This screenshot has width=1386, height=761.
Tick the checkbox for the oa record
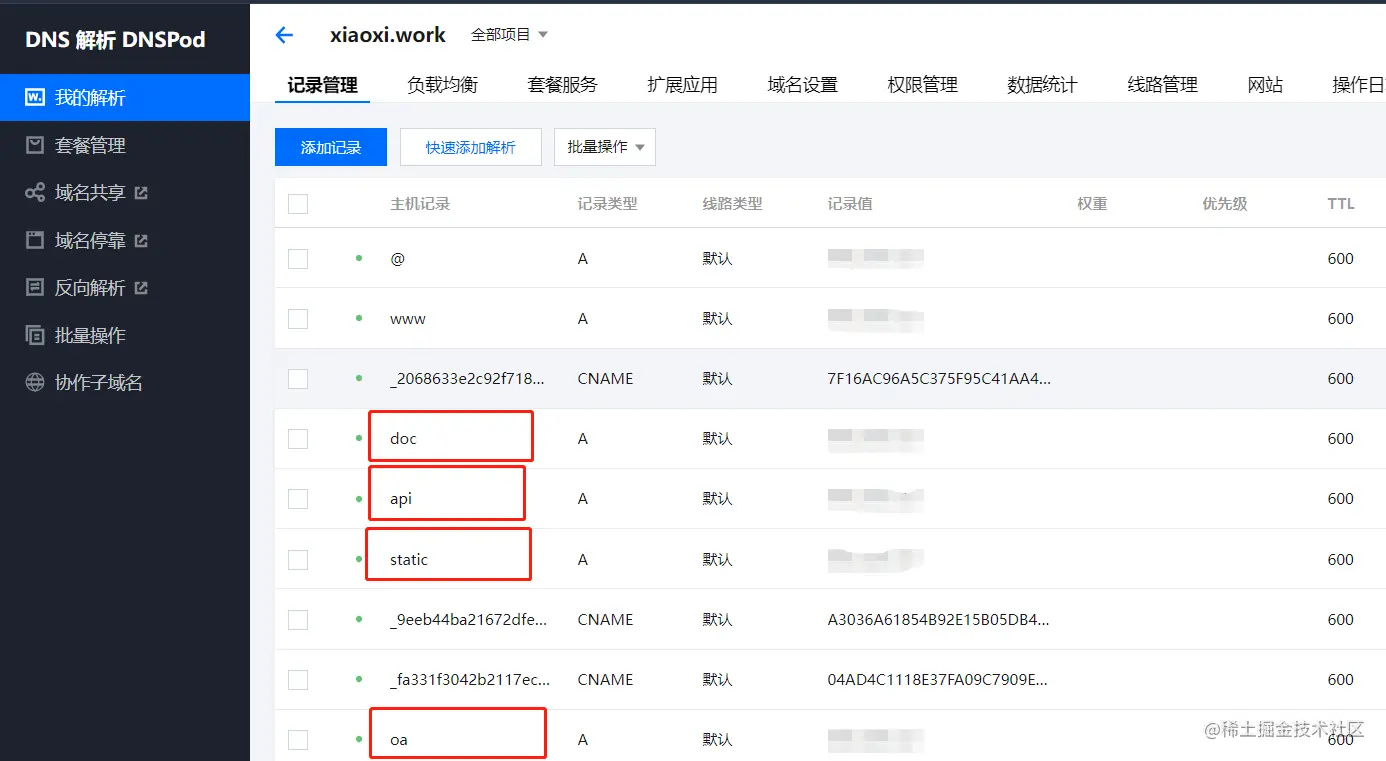pos(298,739)
